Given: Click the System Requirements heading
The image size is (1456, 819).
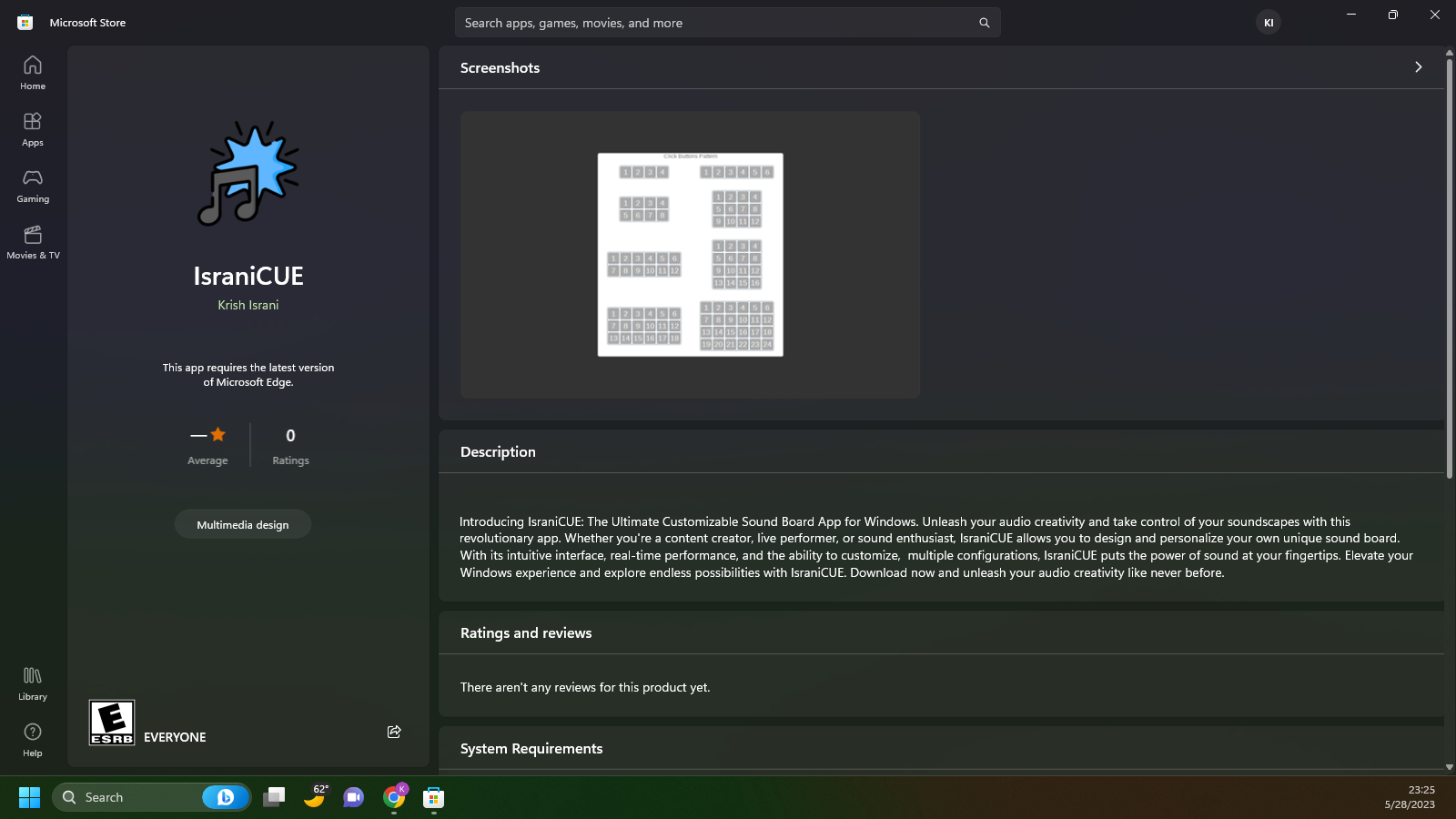Looking at the screenshot, I should tap(531, 748).
